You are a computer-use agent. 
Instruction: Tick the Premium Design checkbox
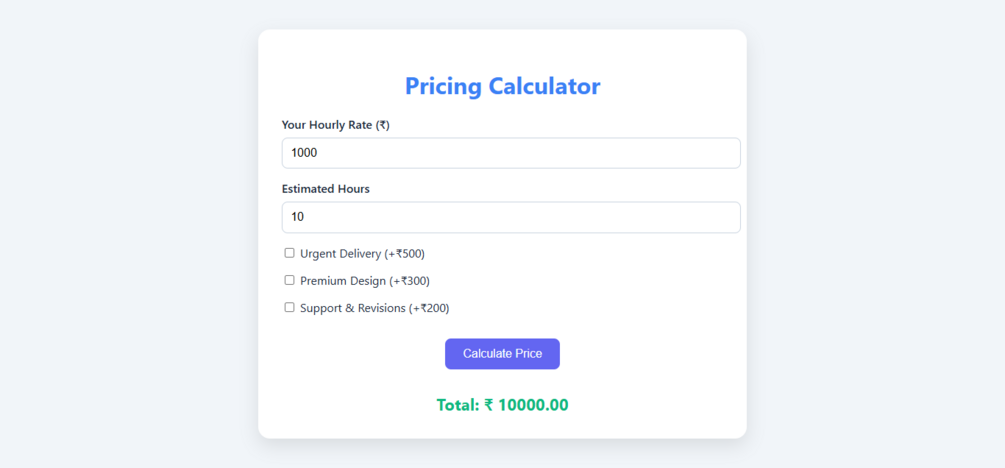pyautogui.click(x=289, y=280)
